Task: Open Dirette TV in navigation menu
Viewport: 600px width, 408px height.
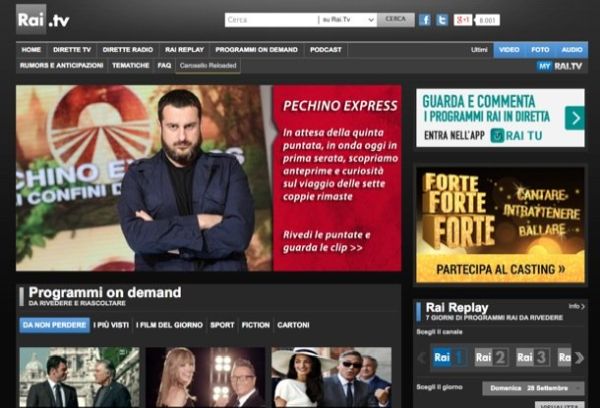Action: [72, 50]
